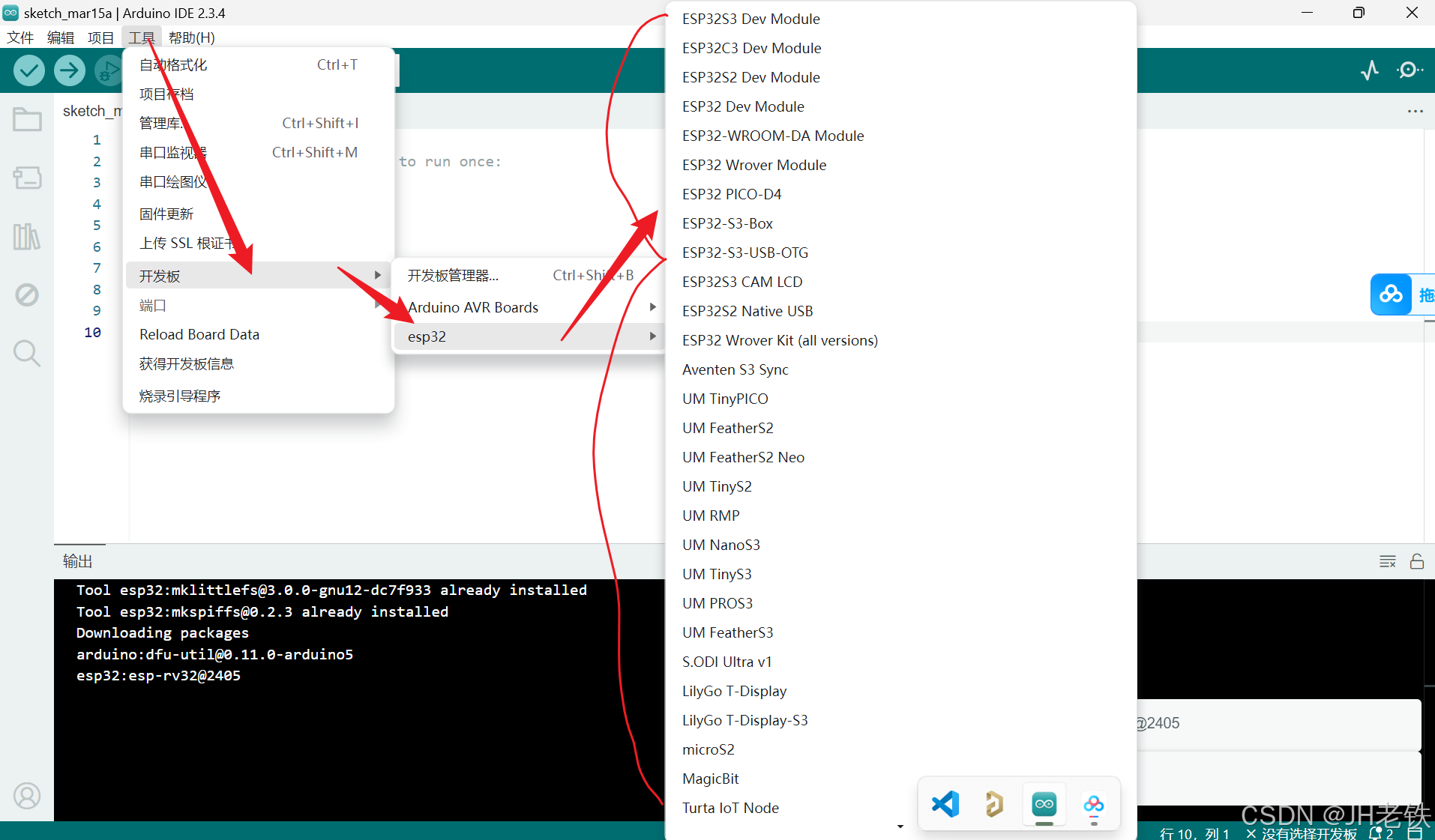This screenshot has width=1435, height=840.
Task: Open the Boards Manager sidebar icon
Action: [27, 178]
